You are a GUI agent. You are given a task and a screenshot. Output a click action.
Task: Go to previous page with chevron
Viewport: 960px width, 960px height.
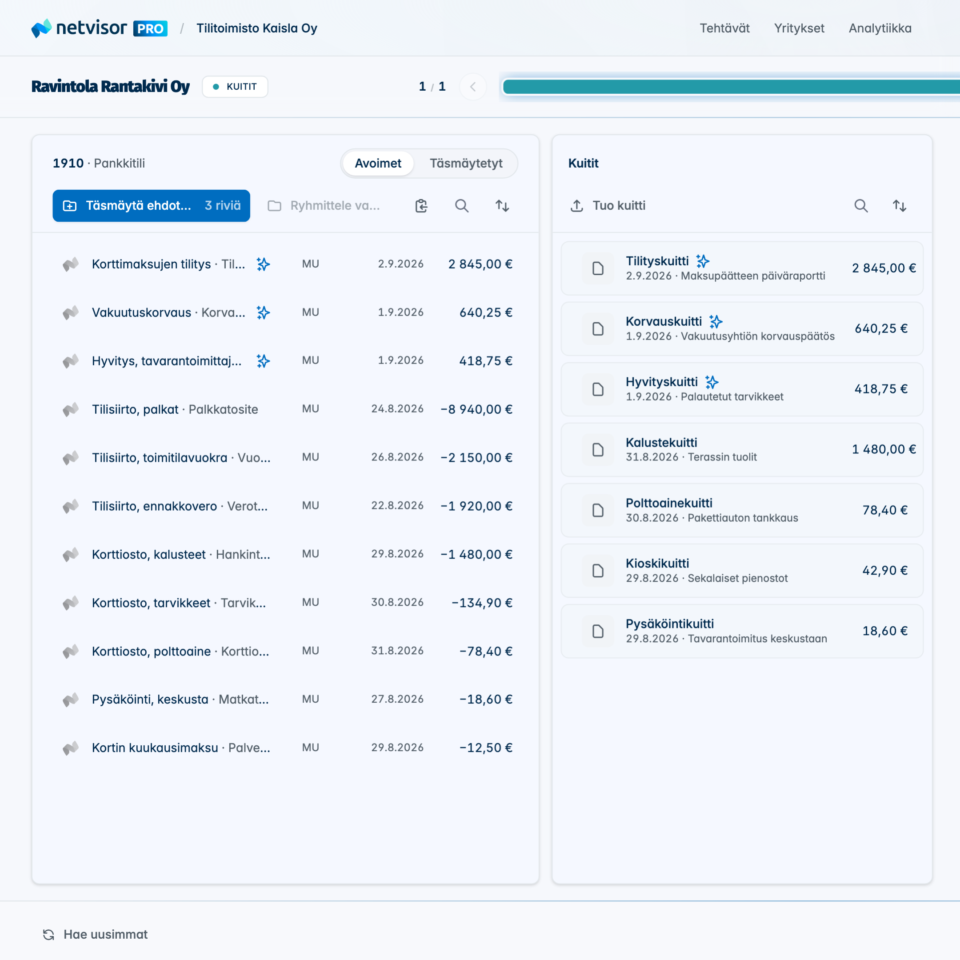[473, 86]
